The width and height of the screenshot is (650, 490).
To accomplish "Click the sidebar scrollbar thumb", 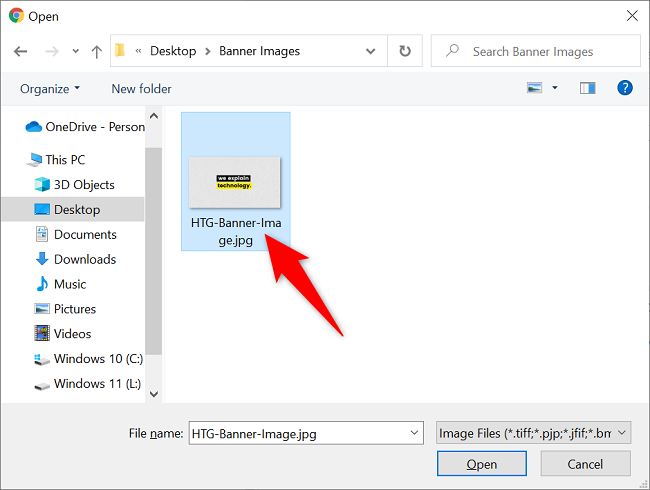I will 154,251.
